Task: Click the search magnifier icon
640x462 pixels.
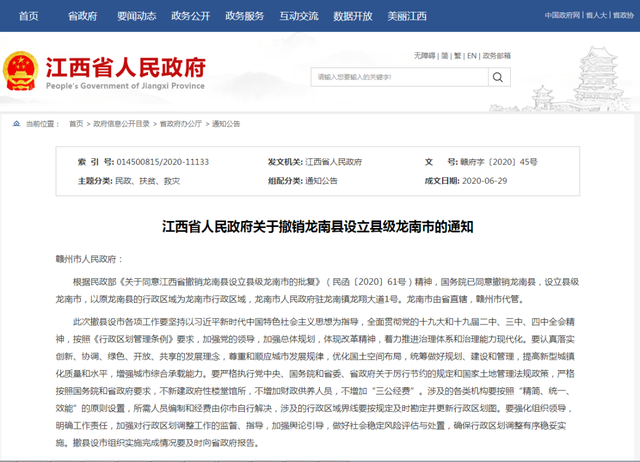Action: coord(498,77)
